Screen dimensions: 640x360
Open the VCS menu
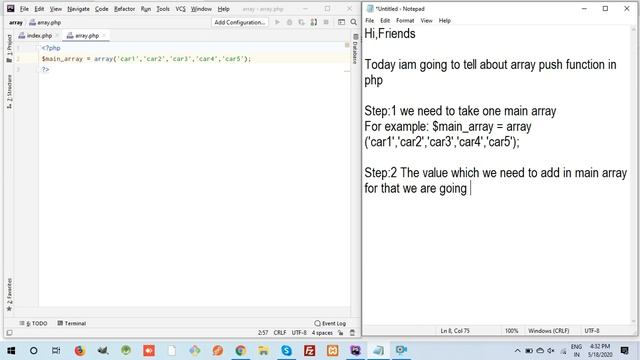click(x=180, y=9)
